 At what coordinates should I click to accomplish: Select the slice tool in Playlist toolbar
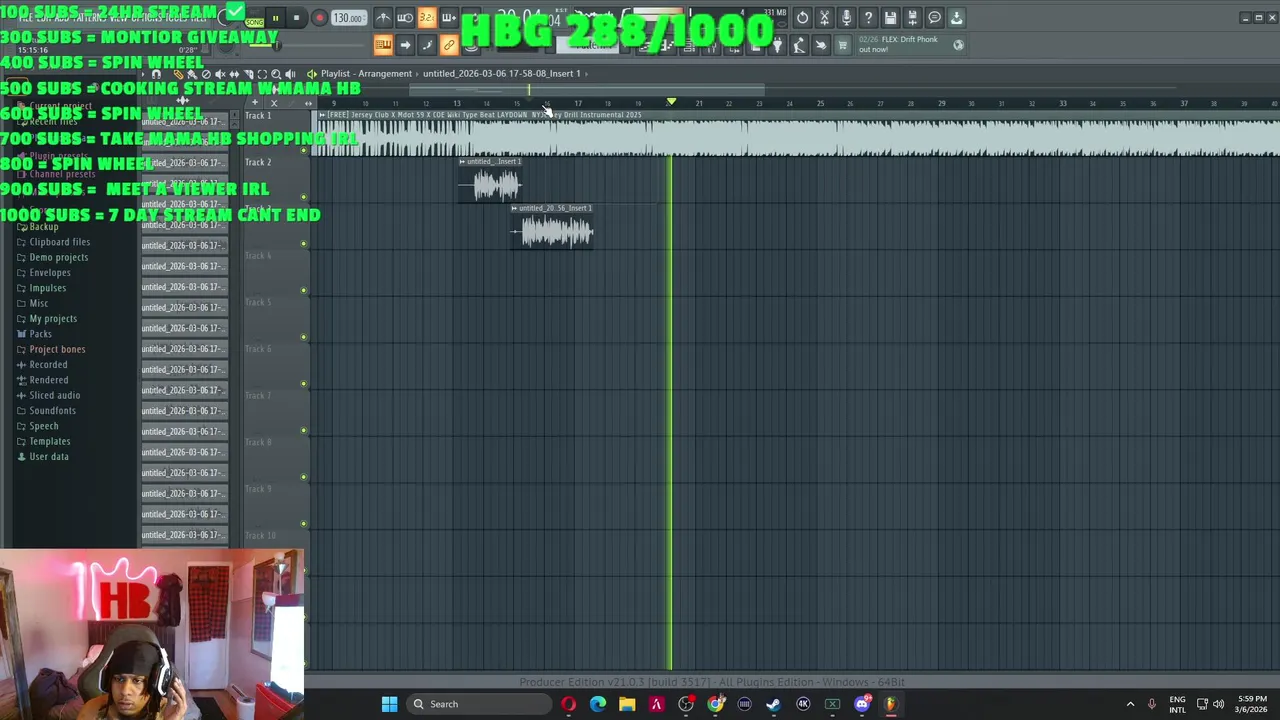click(x=248, y=74)
